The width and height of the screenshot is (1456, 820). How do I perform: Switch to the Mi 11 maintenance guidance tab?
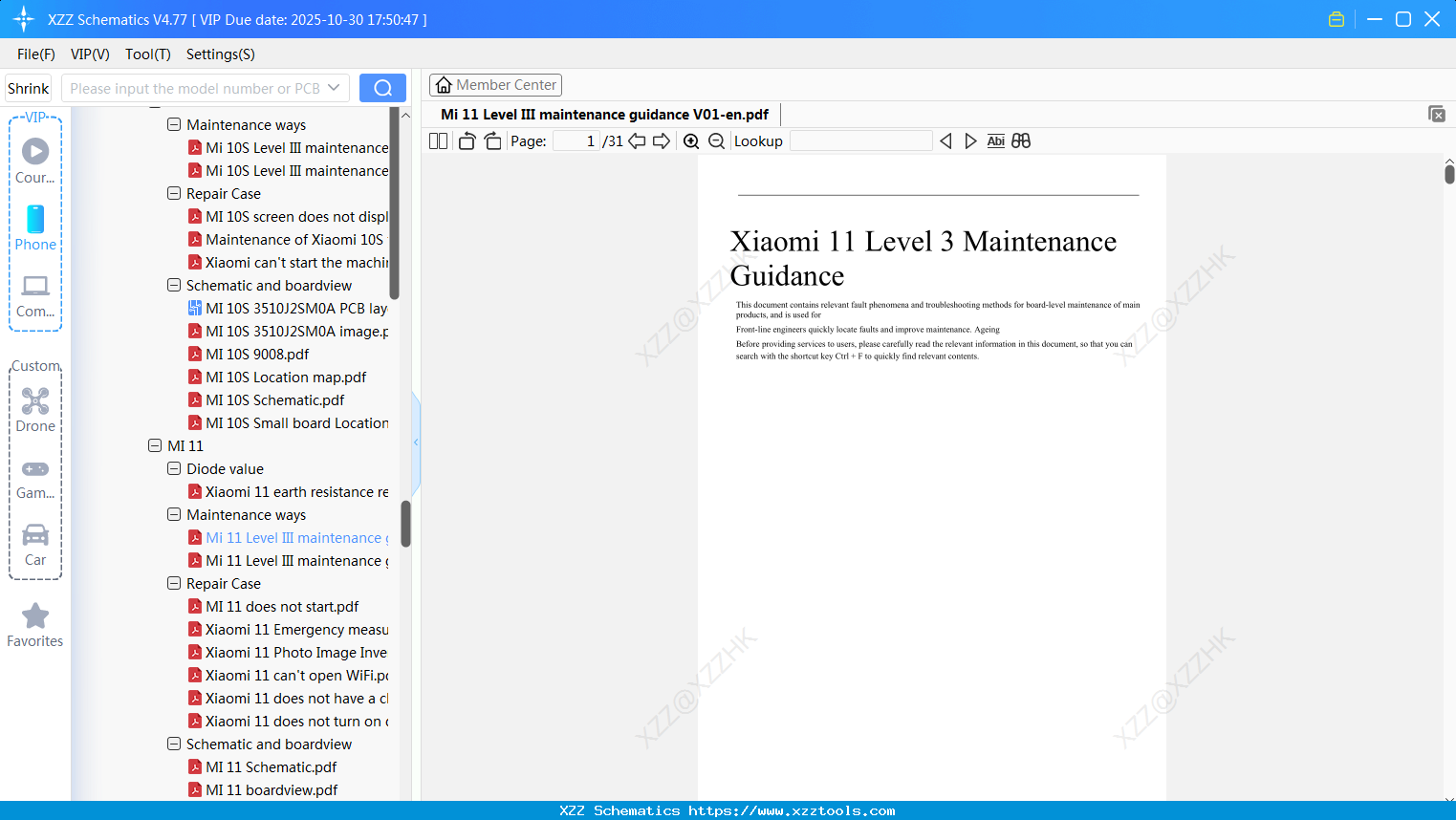point(602,114)
